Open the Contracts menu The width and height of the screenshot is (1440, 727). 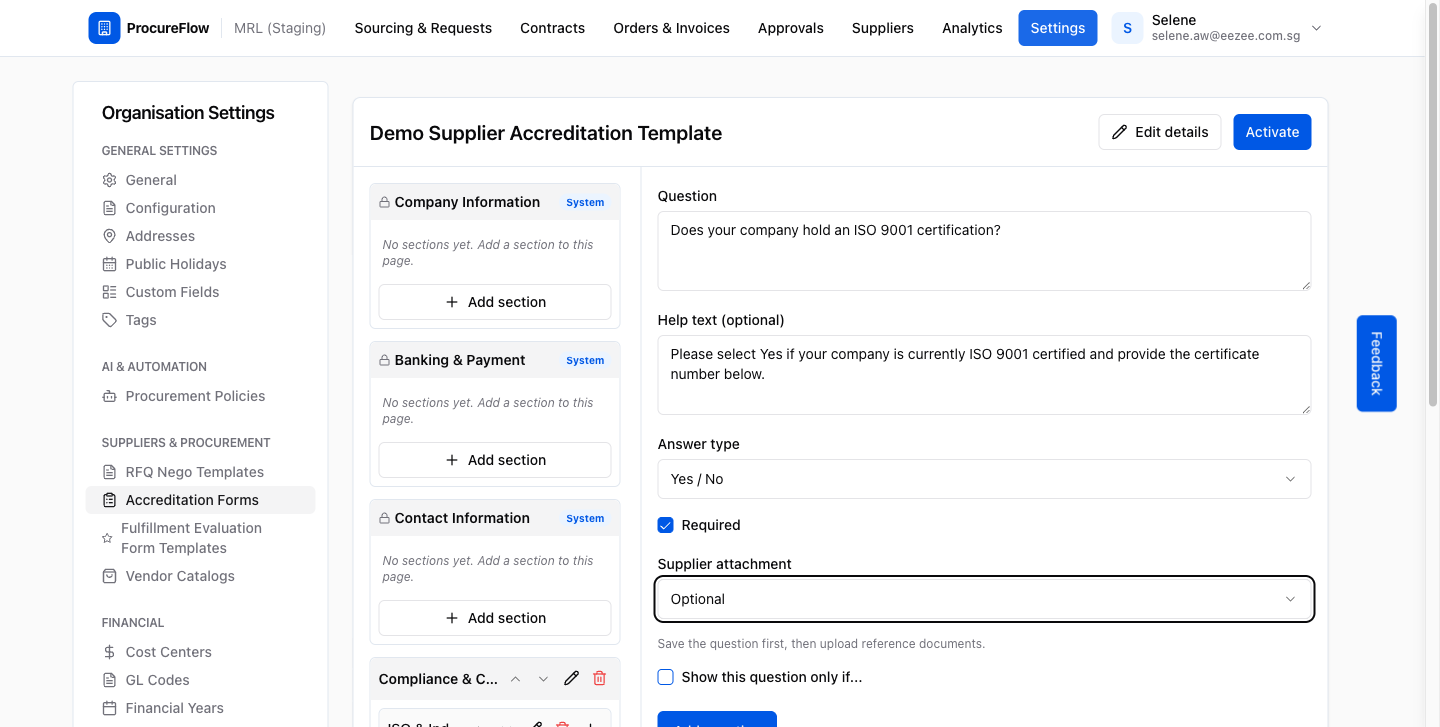tap(552, 28)
